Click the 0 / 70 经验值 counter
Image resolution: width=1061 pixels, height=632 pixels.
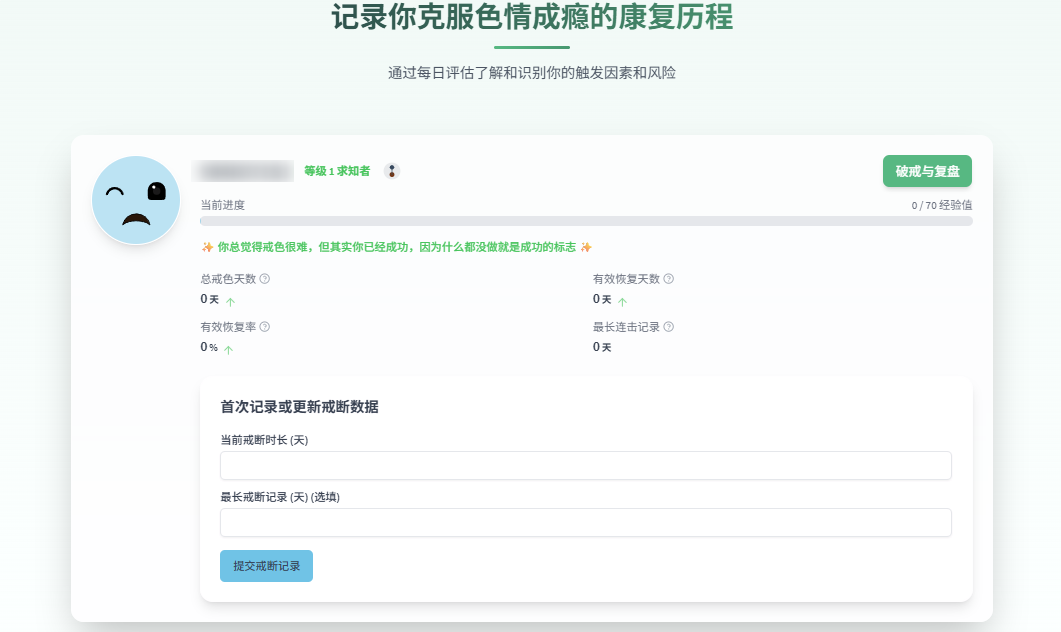pos(941,205)
